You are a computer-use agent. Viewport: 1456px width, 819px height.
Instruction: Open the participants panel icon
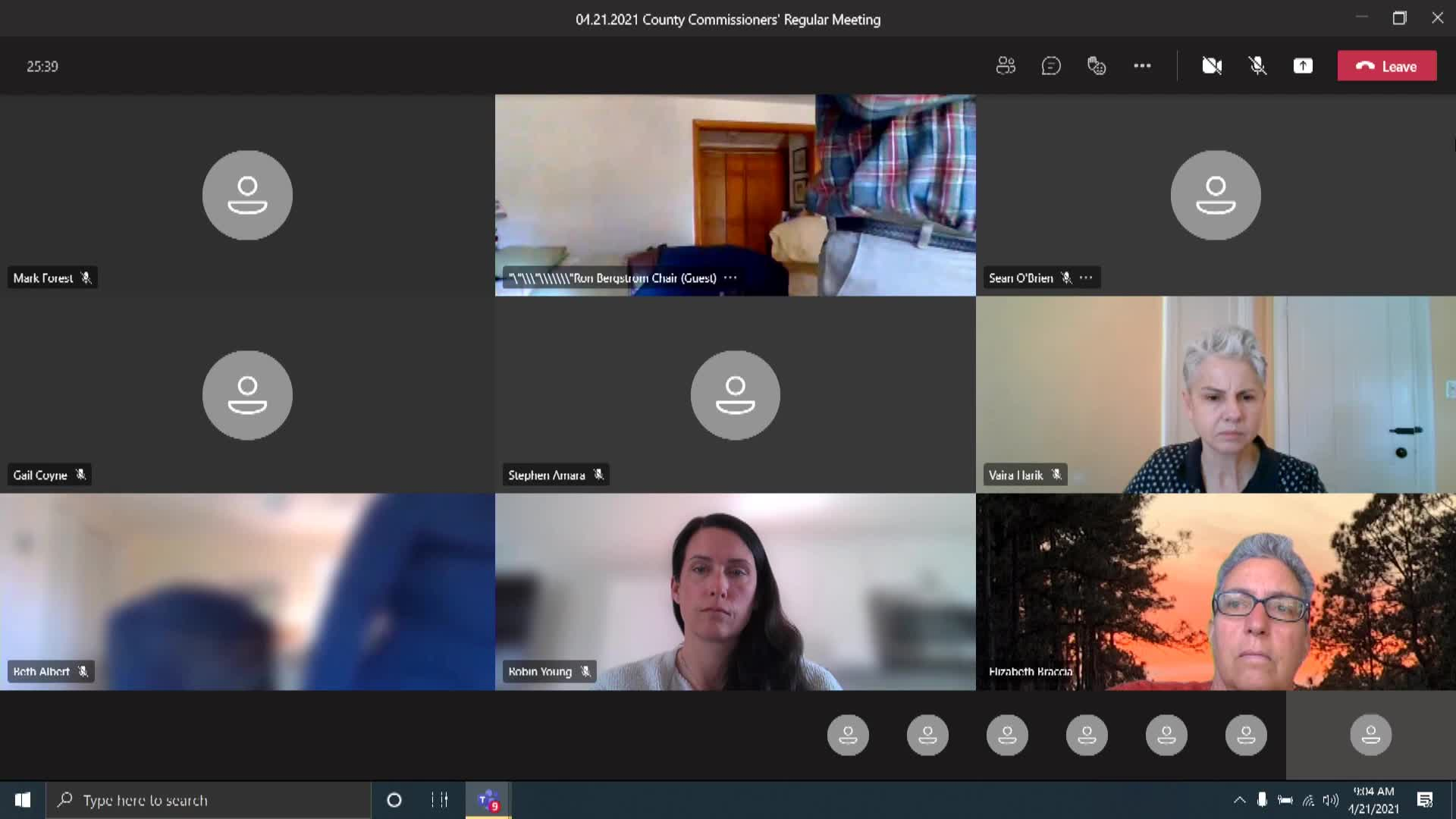1006,66
